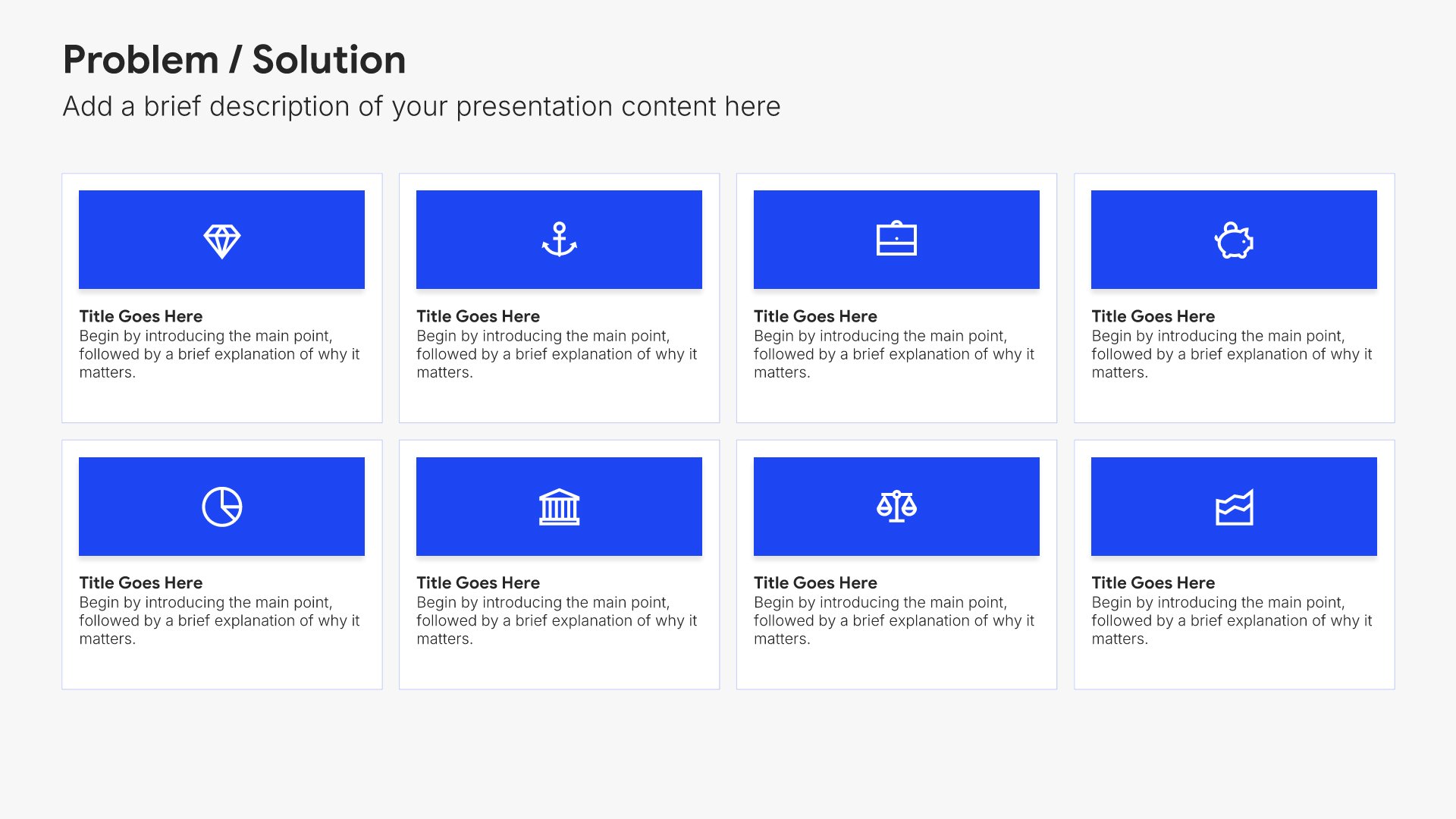1456x819 pixels.
Task: Select the 'Problem / Solution' heading
Action: tap(234, 60)
